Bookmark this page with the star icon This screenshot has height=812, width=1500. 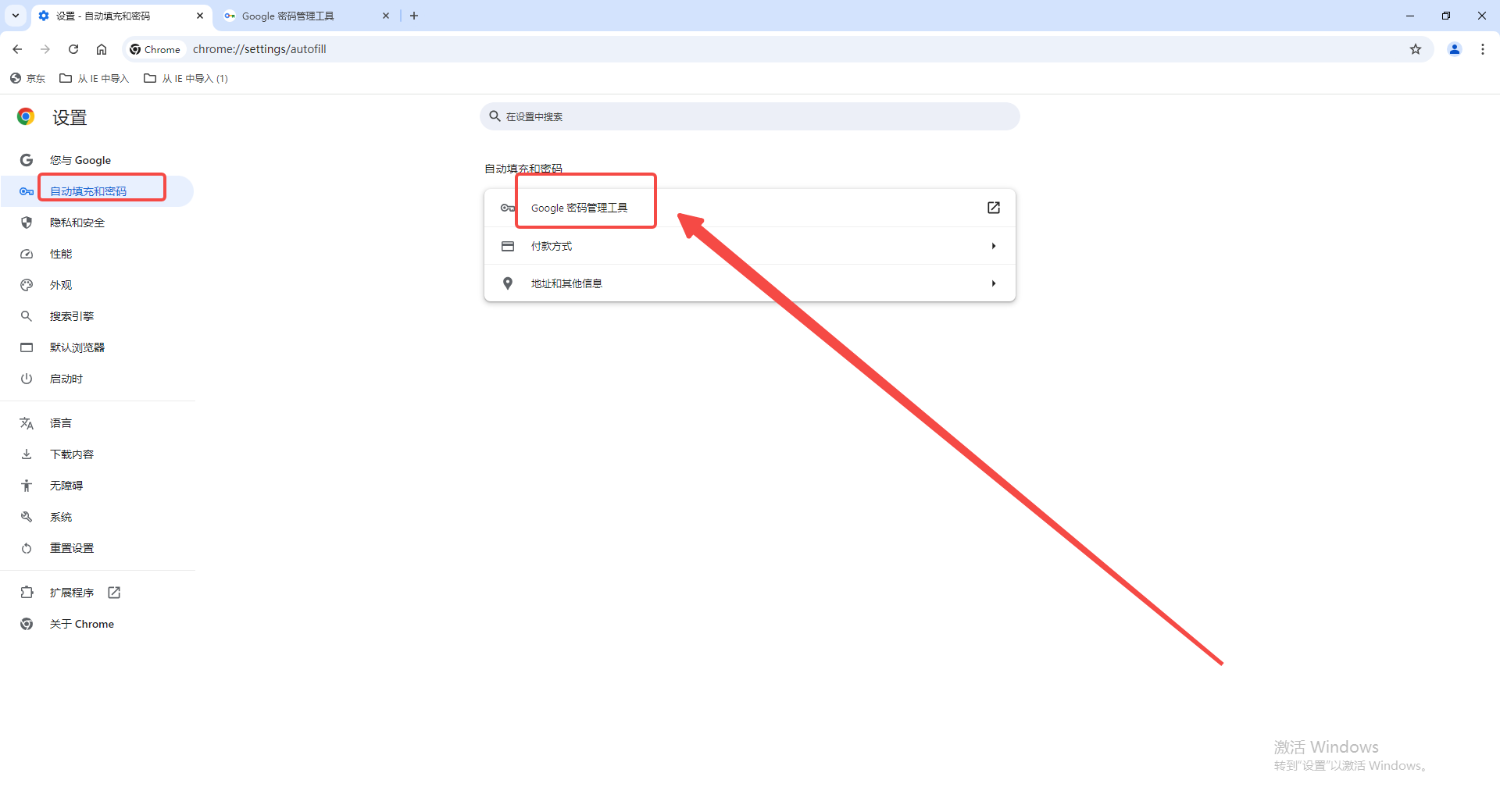pyautogui.click(x=1416, y=49)
